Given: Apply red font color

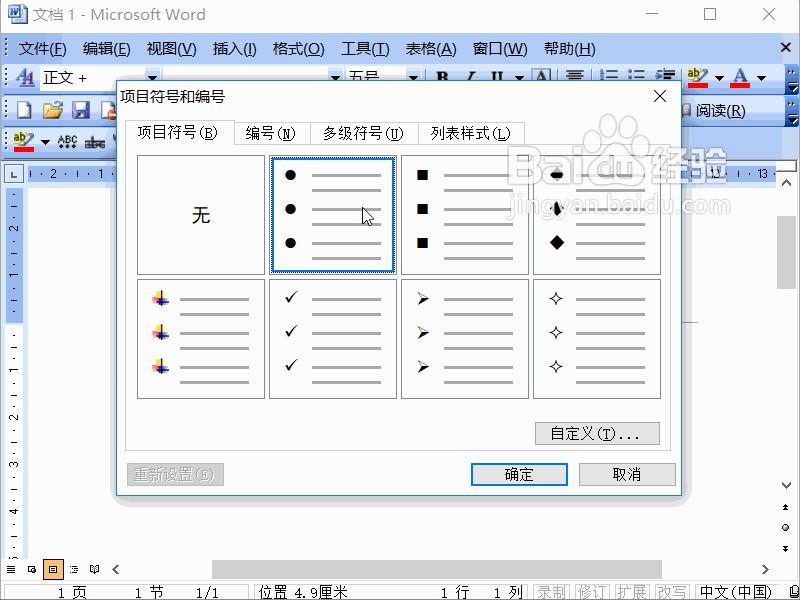Looking at the screenshot, I should point(740,78).
